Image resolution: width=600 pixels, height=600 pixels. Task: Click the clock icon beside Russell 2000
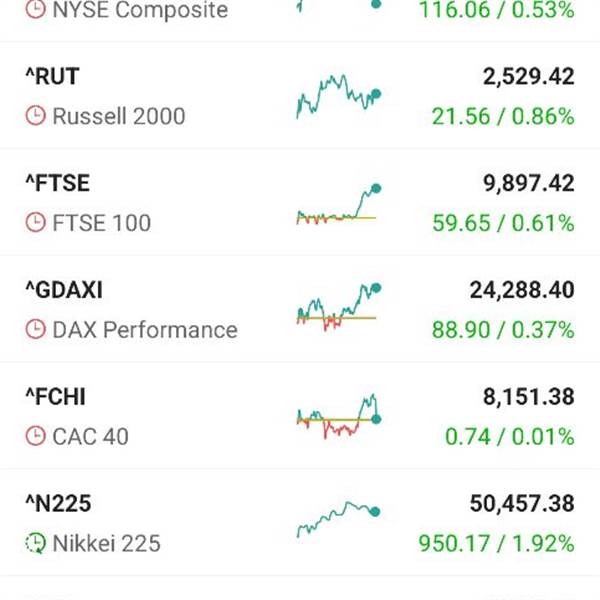pos(35,116)
